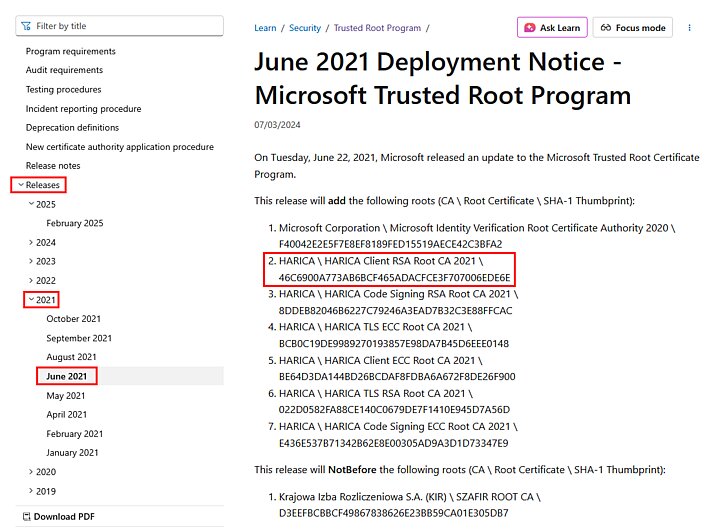Click the Focus mode glasses icon

606,28
